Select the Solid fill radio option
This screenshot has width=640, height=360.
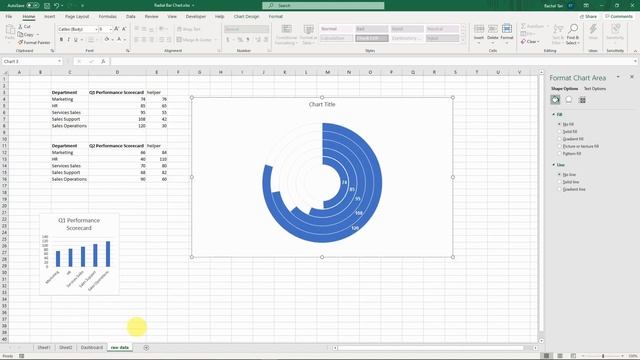560,131
